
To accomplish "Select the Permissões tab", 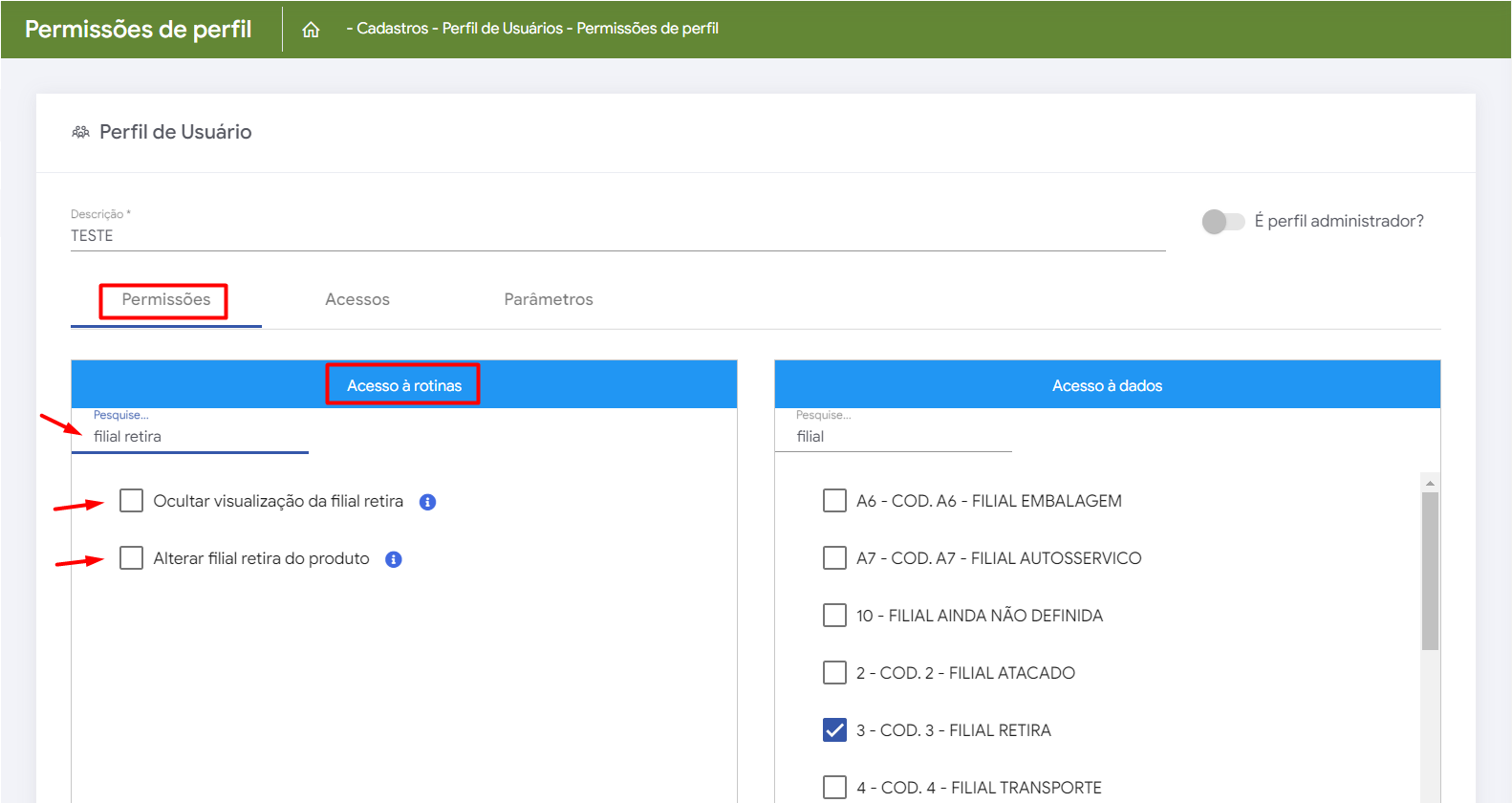I will (x=166, y=300).
